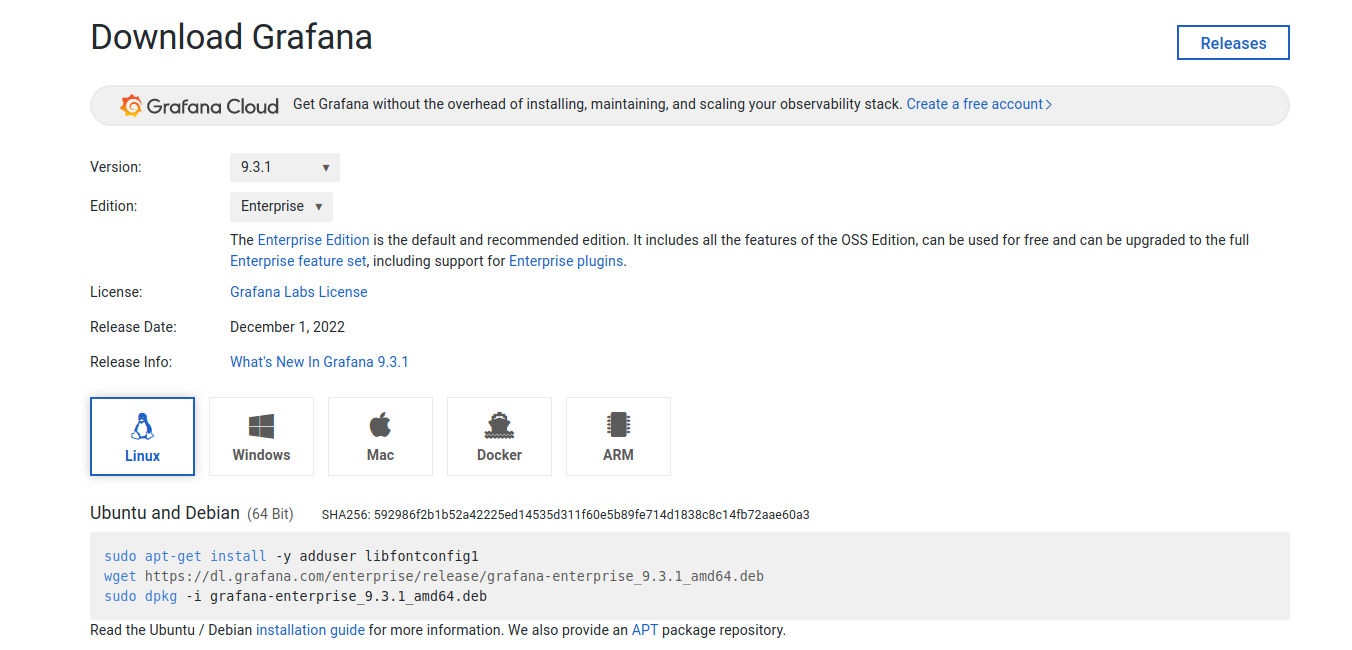This screenshot has height=650, width=1352.
Task: Open What's New In Grafana 9.3.1
Action: pos(319,361)
